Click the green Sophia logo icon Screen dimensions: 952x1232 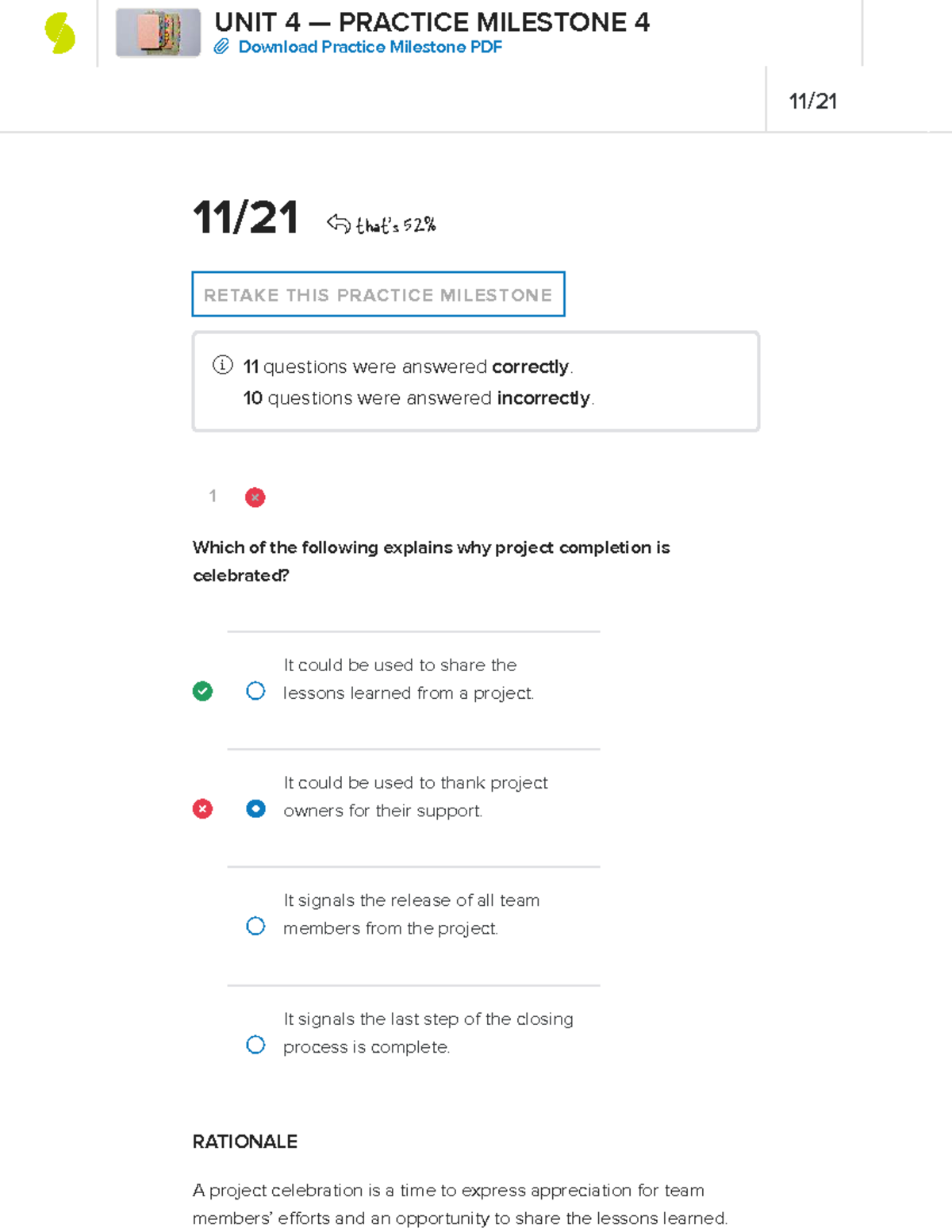coord(59,33)
